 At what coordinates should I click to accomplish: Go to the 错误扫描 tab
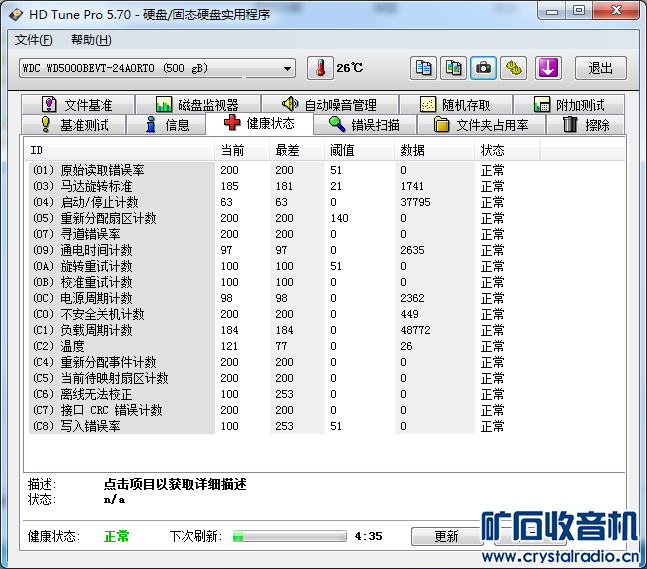tap(365, 125)
